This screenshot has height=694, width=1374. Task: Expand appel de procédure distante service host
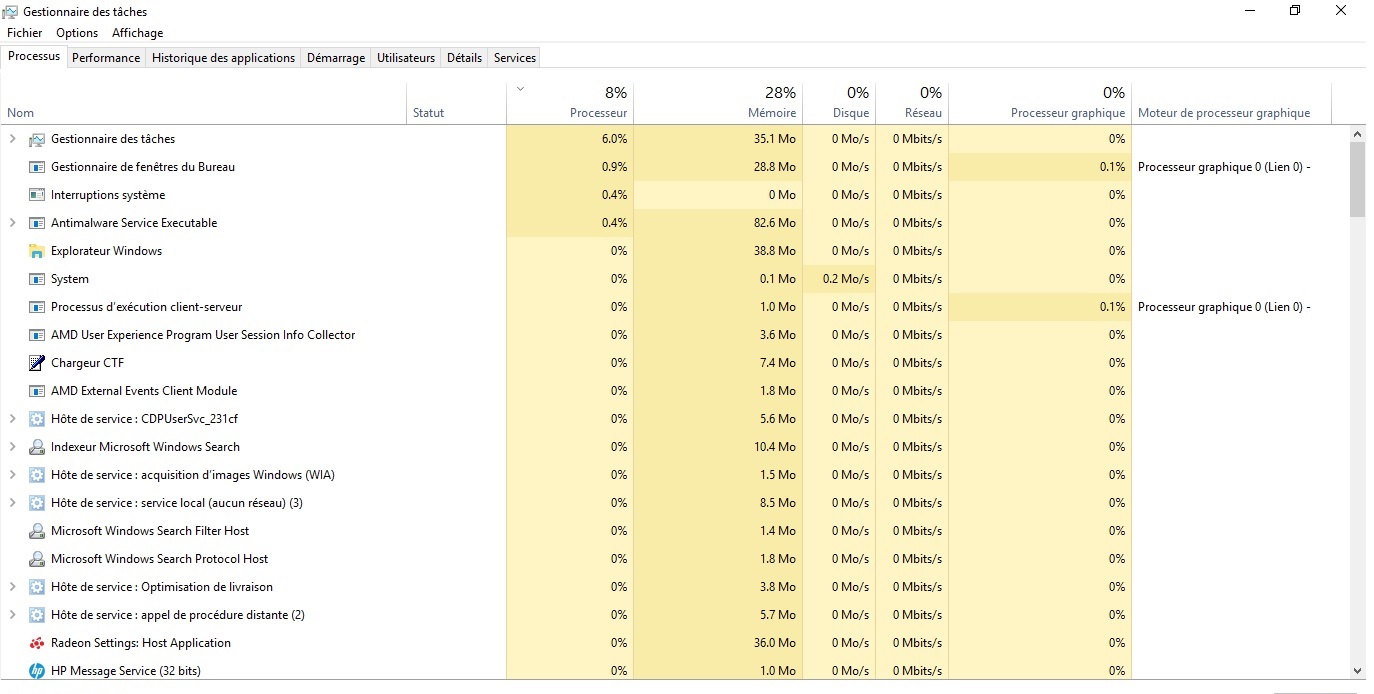pos(12,615)
